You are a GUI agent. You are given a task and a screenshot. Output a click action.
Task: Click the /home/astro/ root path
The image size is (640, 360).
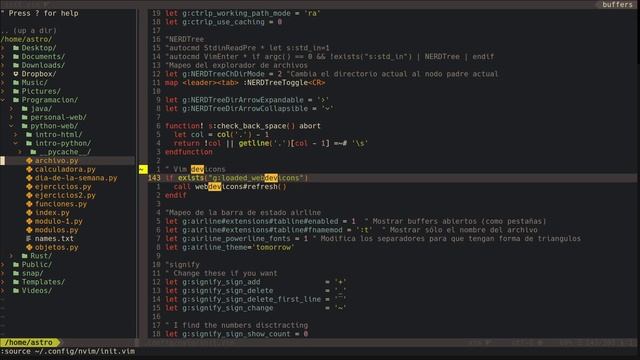click(x=27, y=39)
